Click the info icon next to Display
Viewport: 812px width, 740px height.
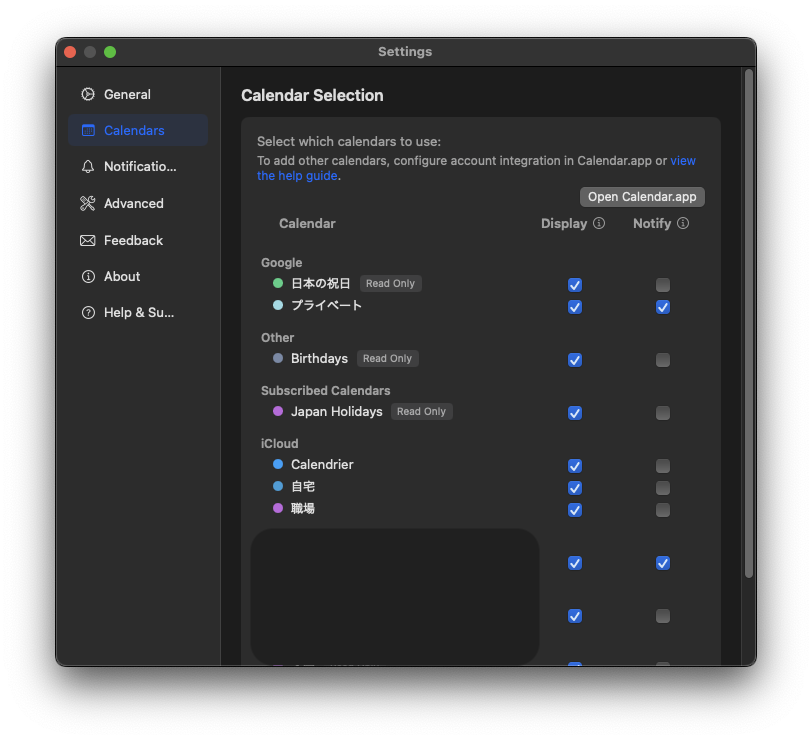click(x=599, y=223)
